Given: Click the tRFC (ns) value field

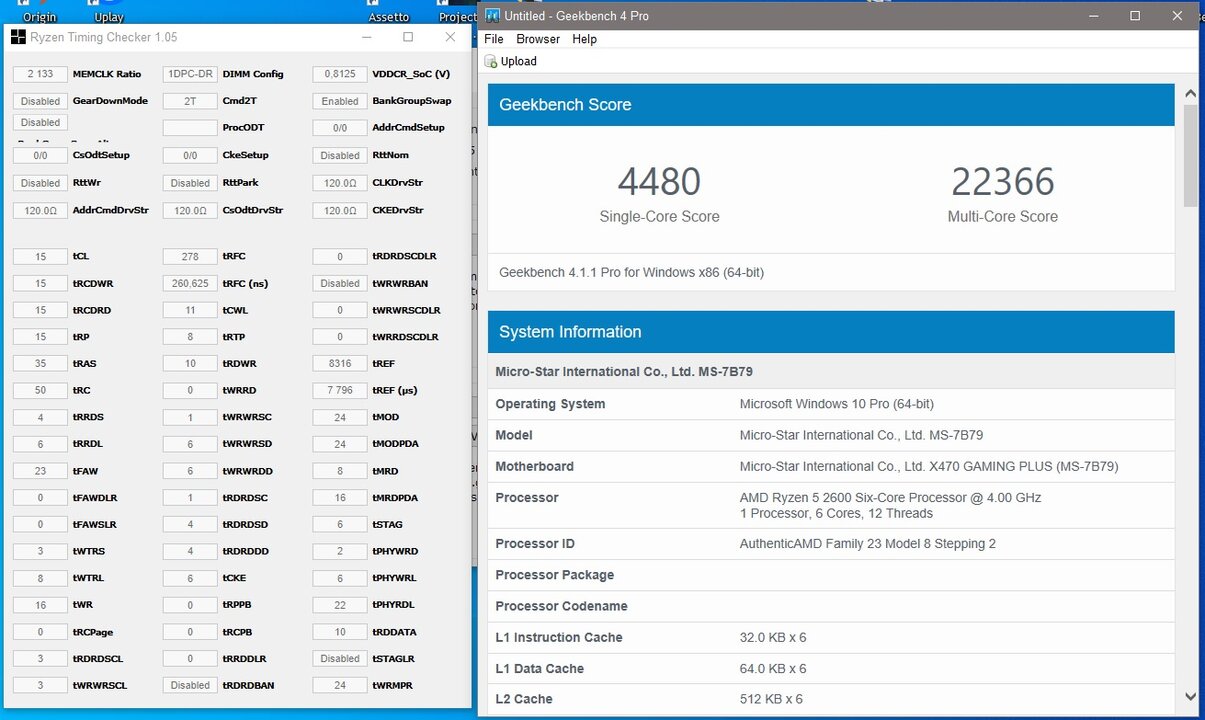Looking at the screenshot, I should (190, 283).
